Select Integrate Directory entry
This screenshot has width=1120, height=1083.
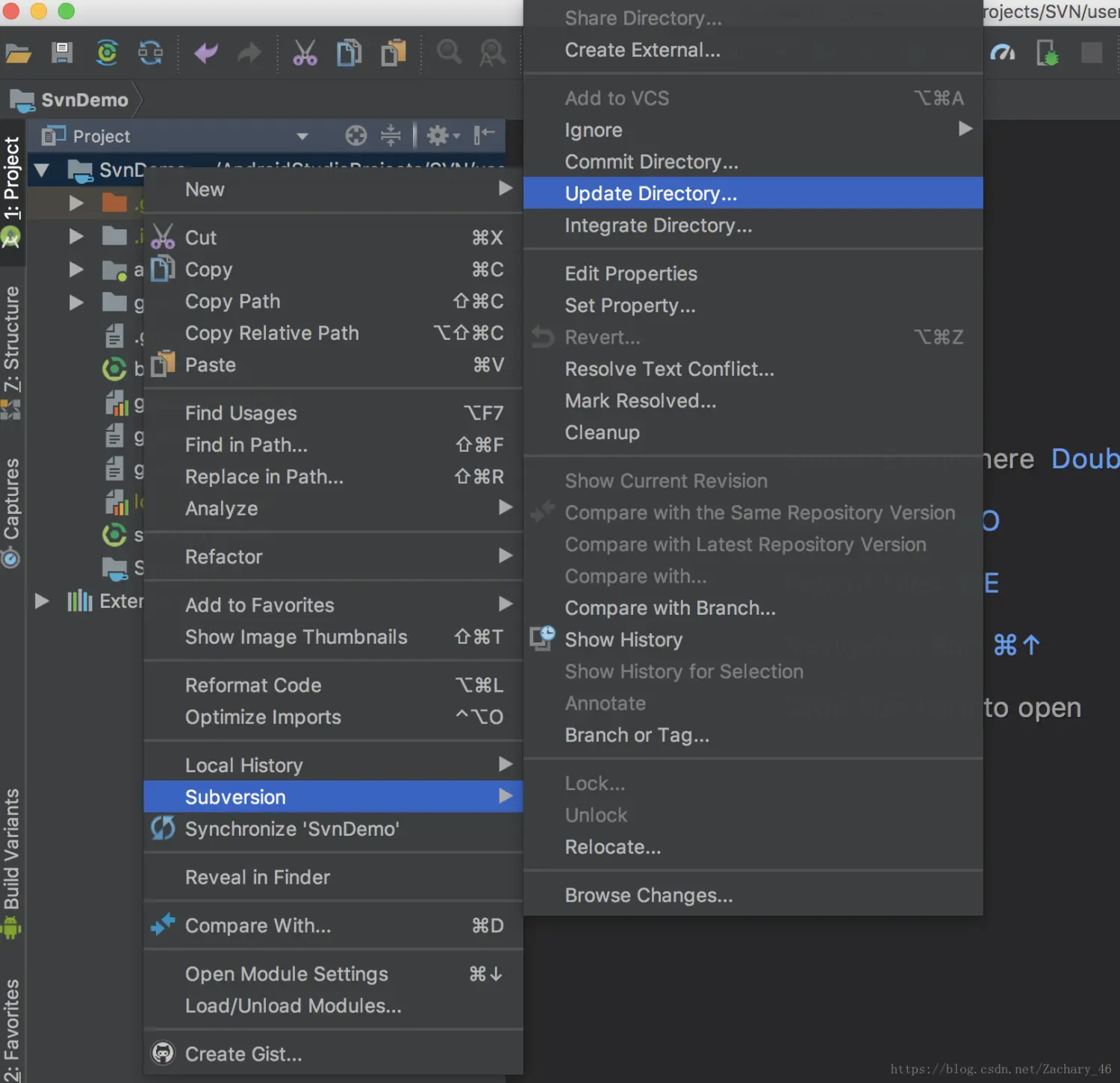click(x=753, y=226)
